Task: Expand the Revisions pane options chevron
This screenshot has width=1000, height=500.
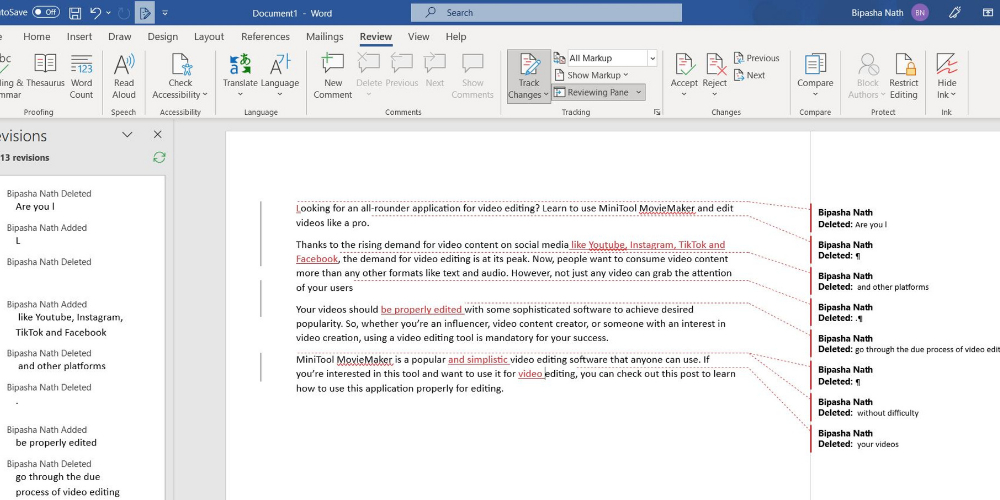Action: [x=127, y=135]
